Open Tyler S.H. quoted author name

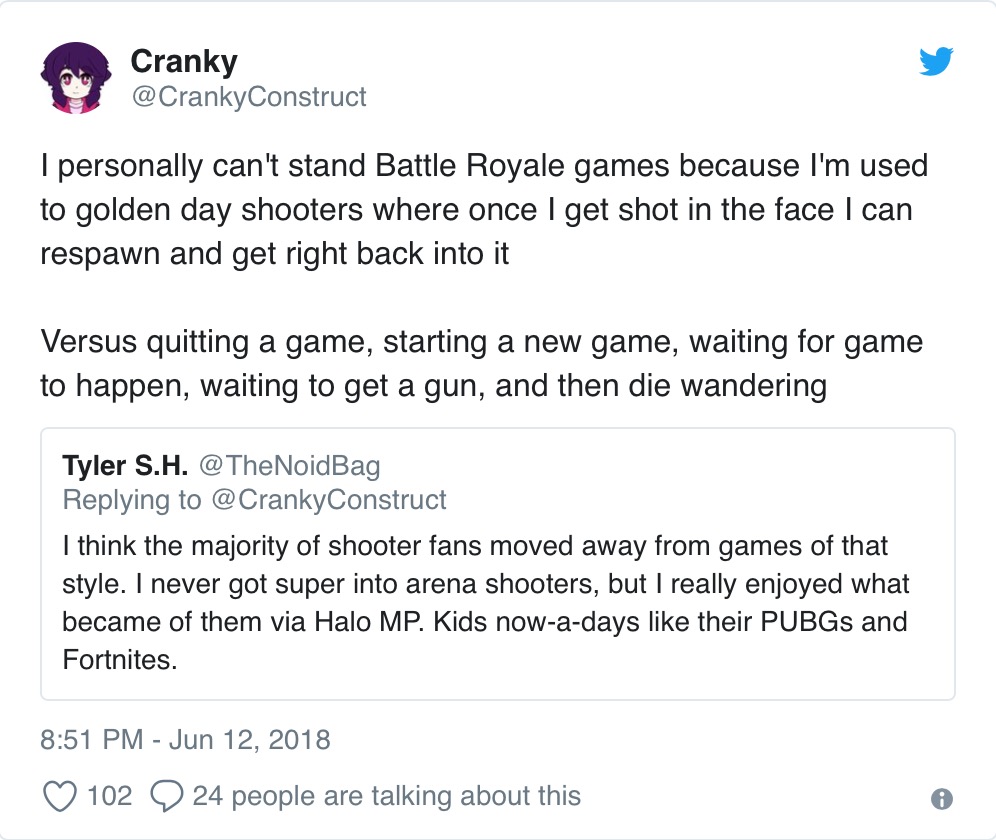tap(125, 465)
